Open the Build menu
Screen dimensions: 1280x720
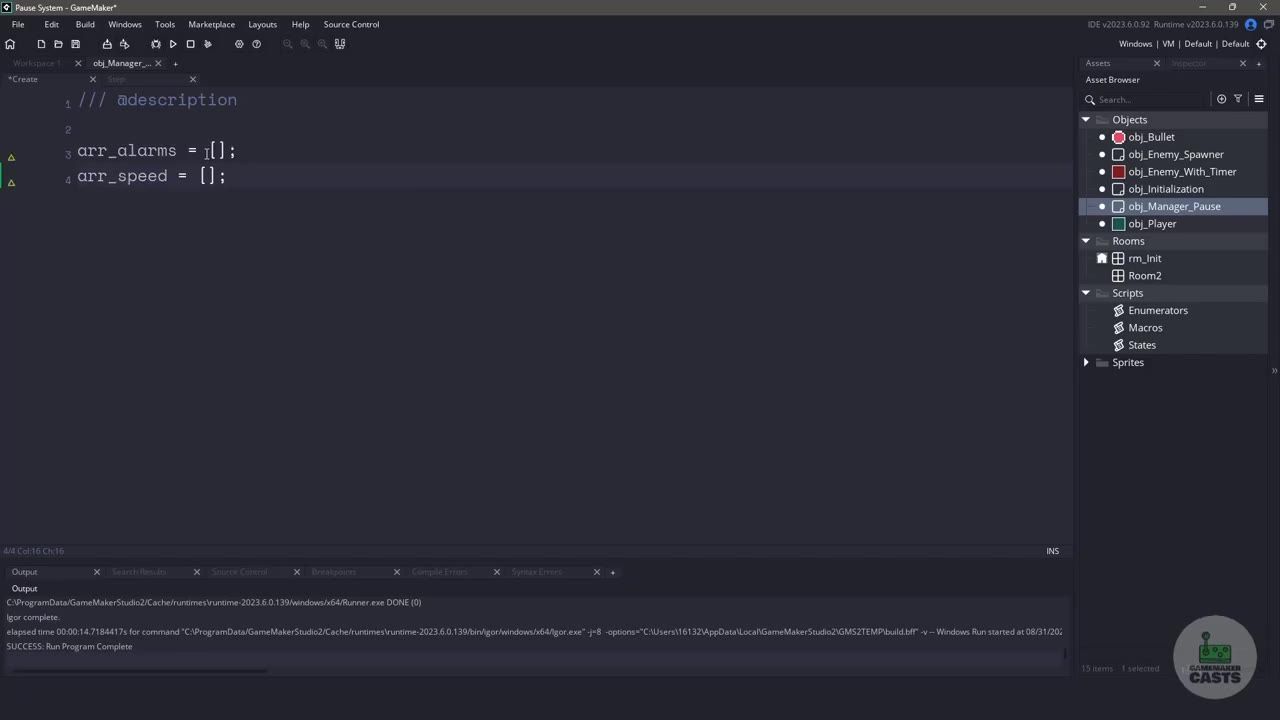[x=85, y=24]
